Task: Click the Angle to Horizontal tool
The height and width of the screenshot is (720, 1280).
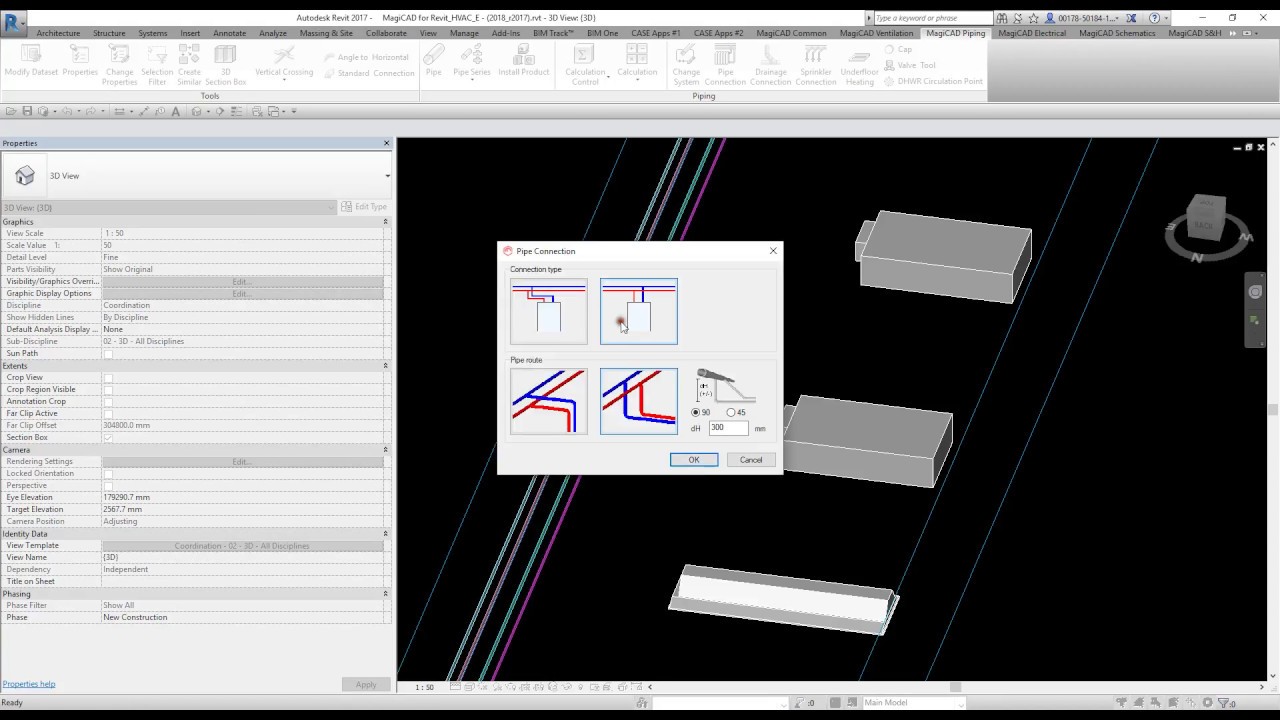Action: point(366,57)
